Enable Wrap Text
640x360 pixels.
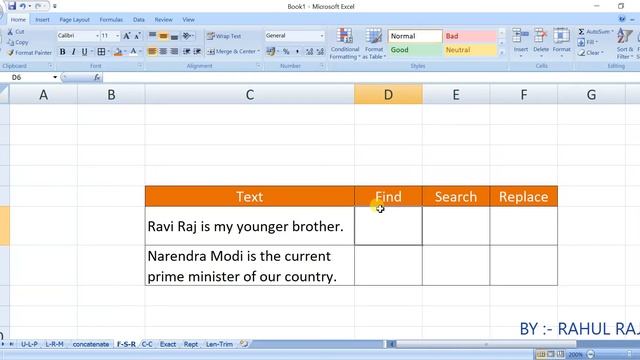(x=224, y=36)
